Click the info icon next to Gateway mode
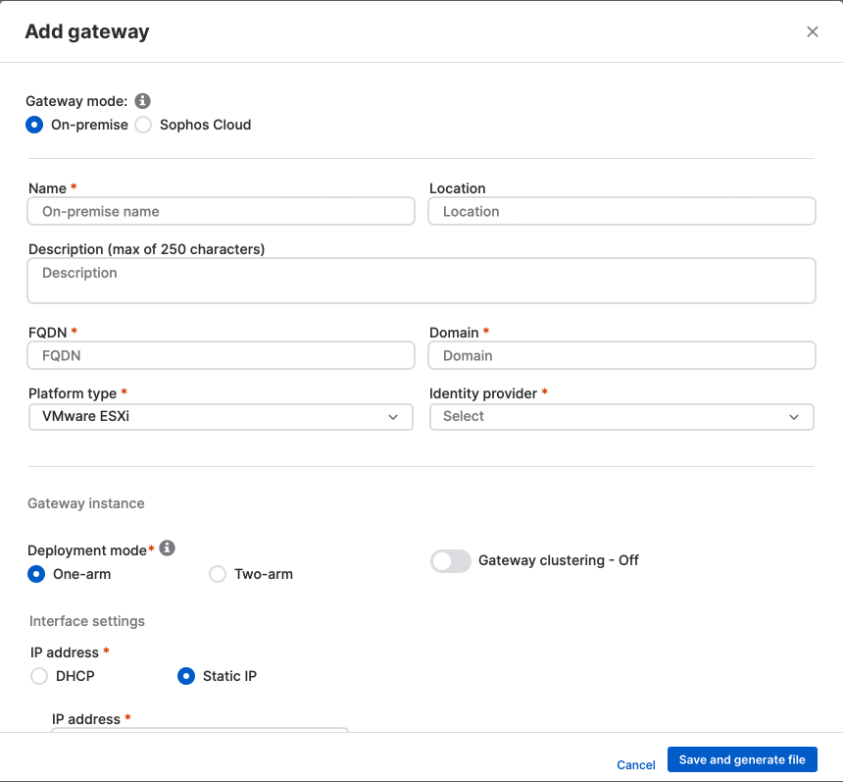 (x=143, y=101)
